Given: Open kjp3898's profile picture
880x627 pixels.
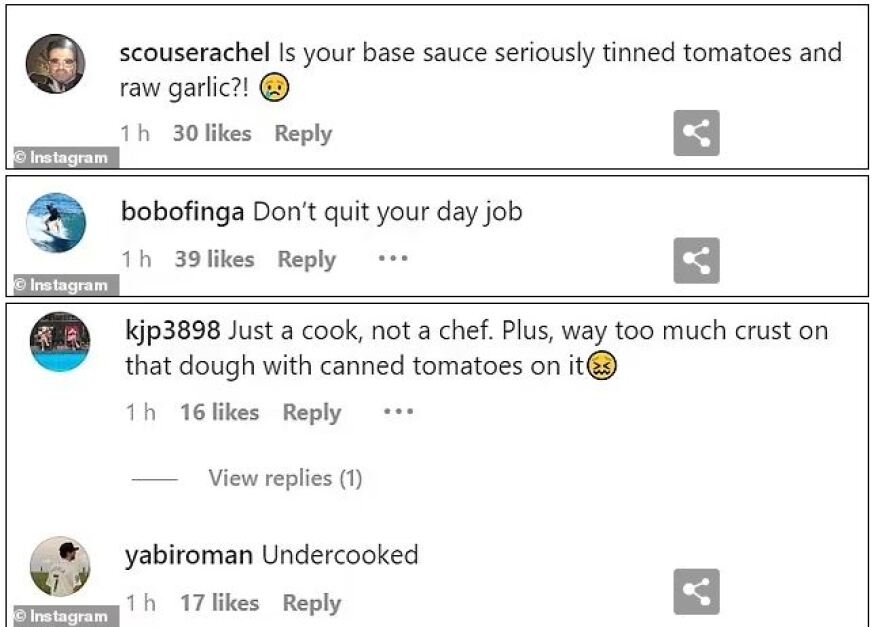Looking at the screenshot, I should pos(60,342).
